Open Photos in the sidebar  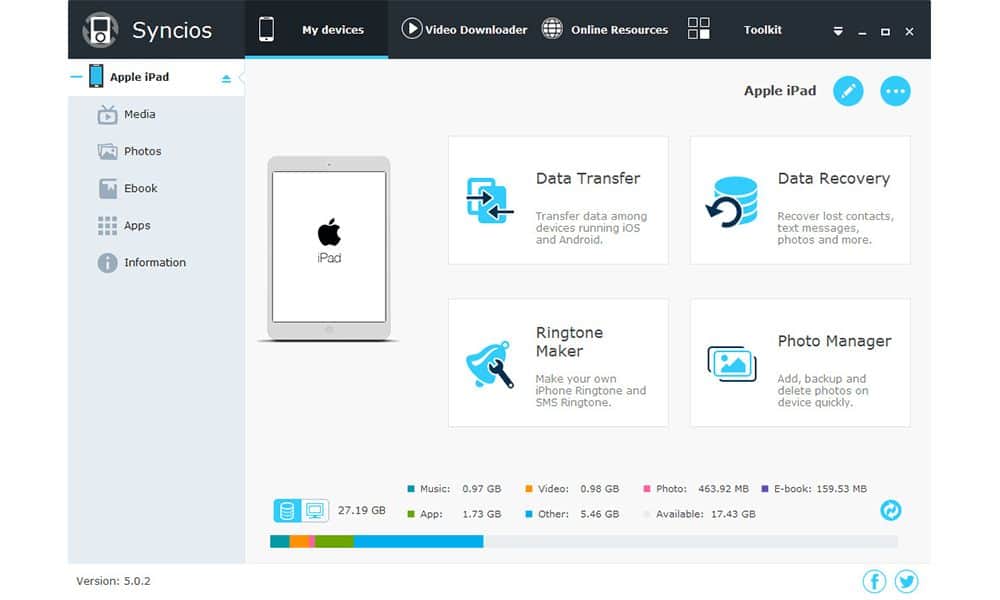(156, 151)
